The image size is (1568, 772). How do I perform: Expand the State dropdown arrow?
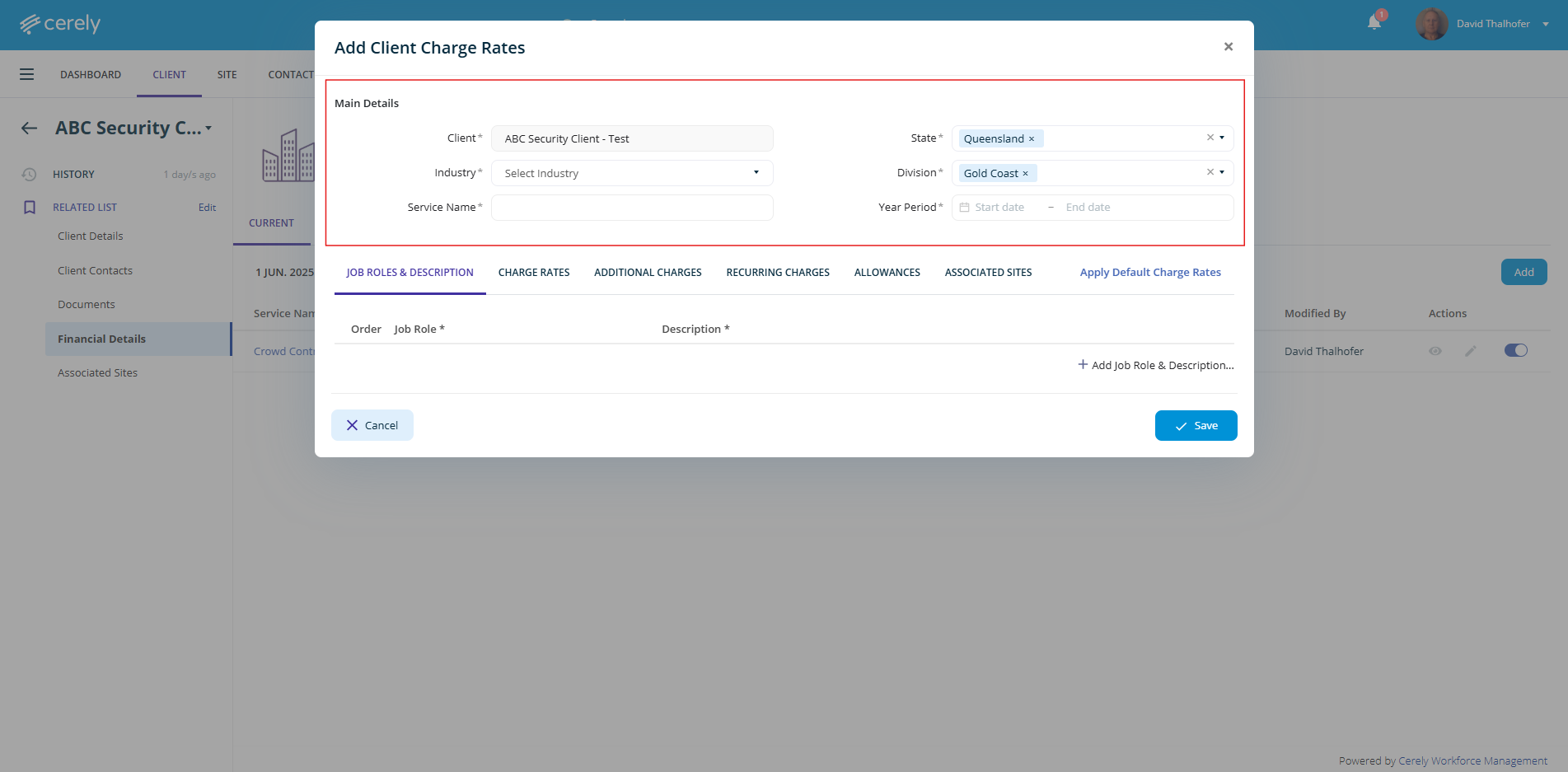tap(1222, 138)
